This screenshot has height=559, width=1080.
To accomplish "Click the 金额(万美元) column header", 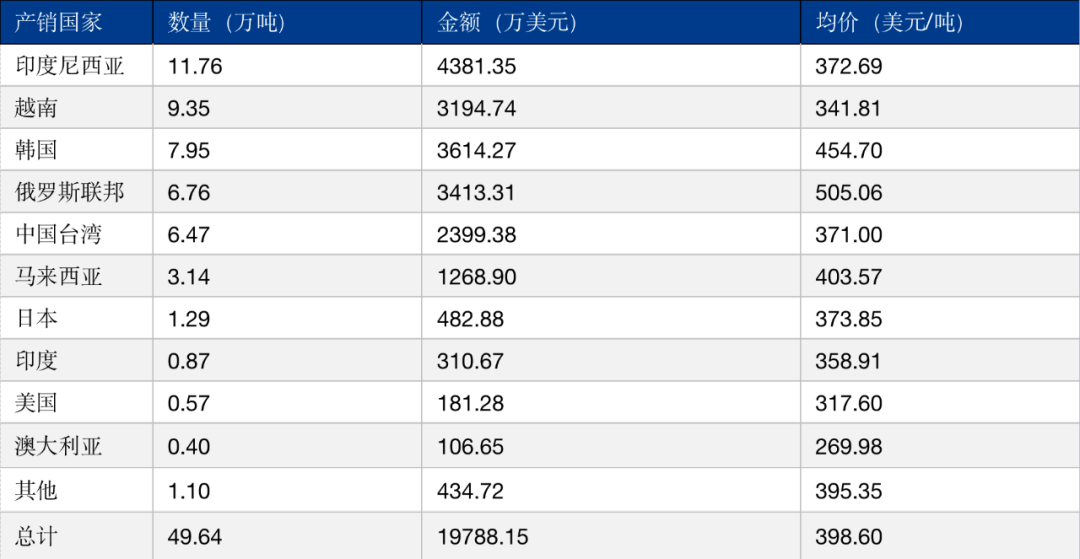I will click(507, 23).
